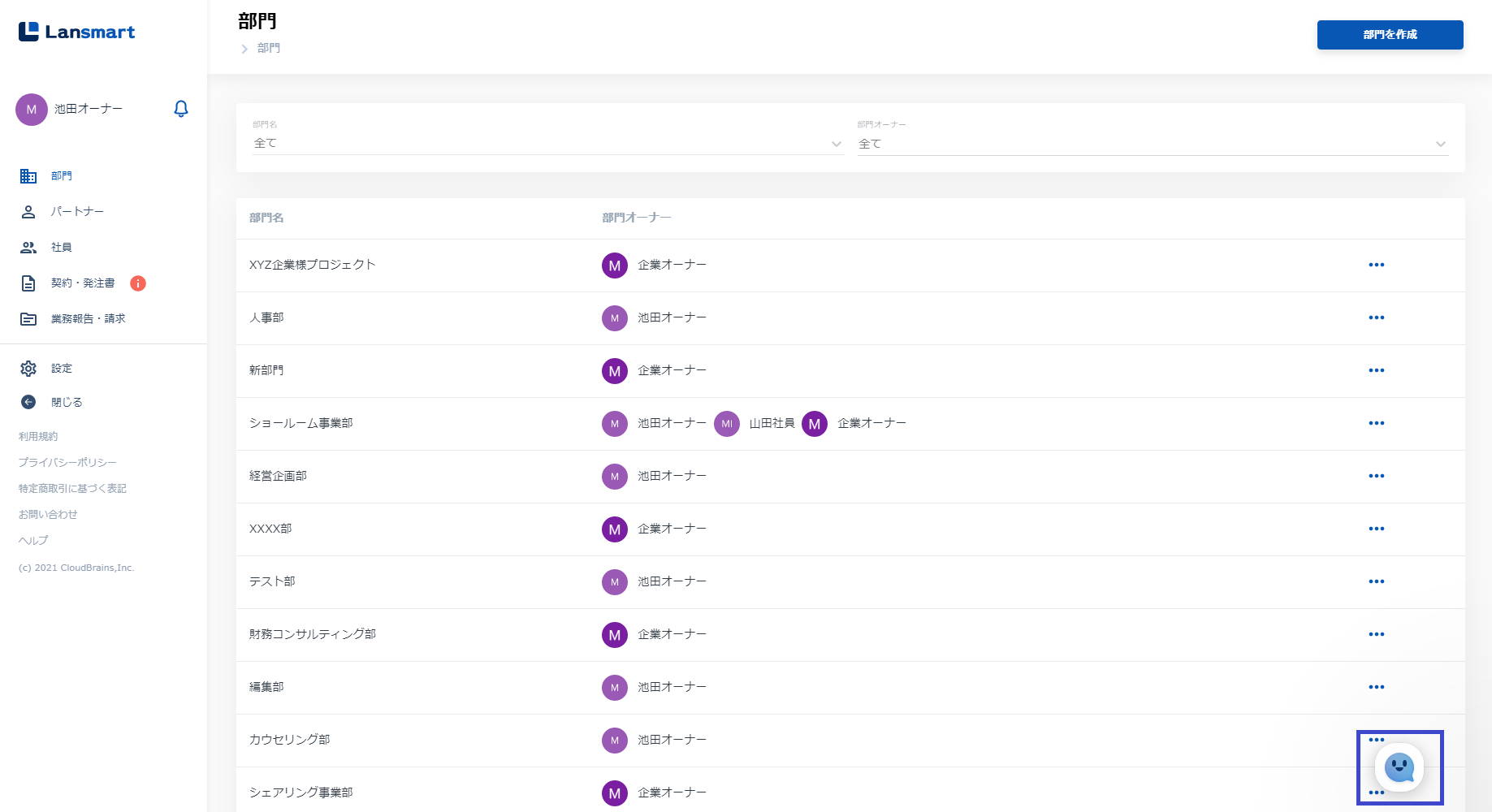The image size is (1492, 812).
Task: Click the 部門を作成 button
Action: (1390, 35)
